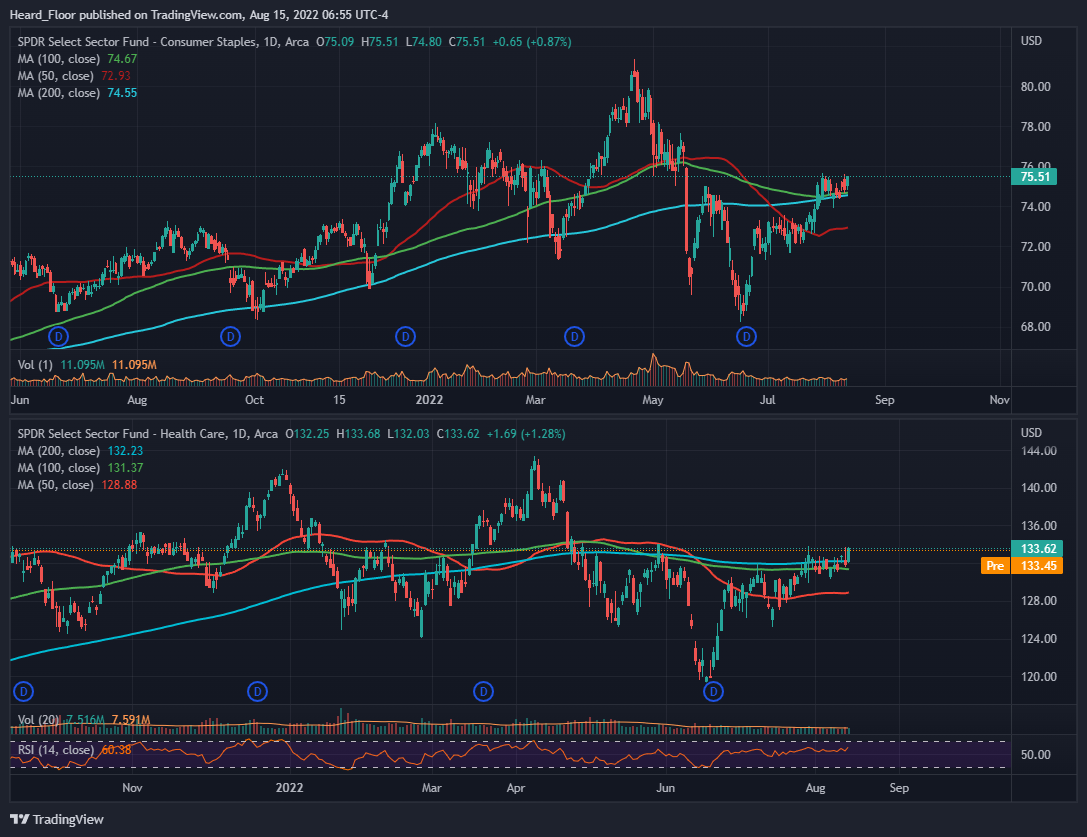
Task: Click the 80.00 price axis label
Action: (x=1036, y=87)
